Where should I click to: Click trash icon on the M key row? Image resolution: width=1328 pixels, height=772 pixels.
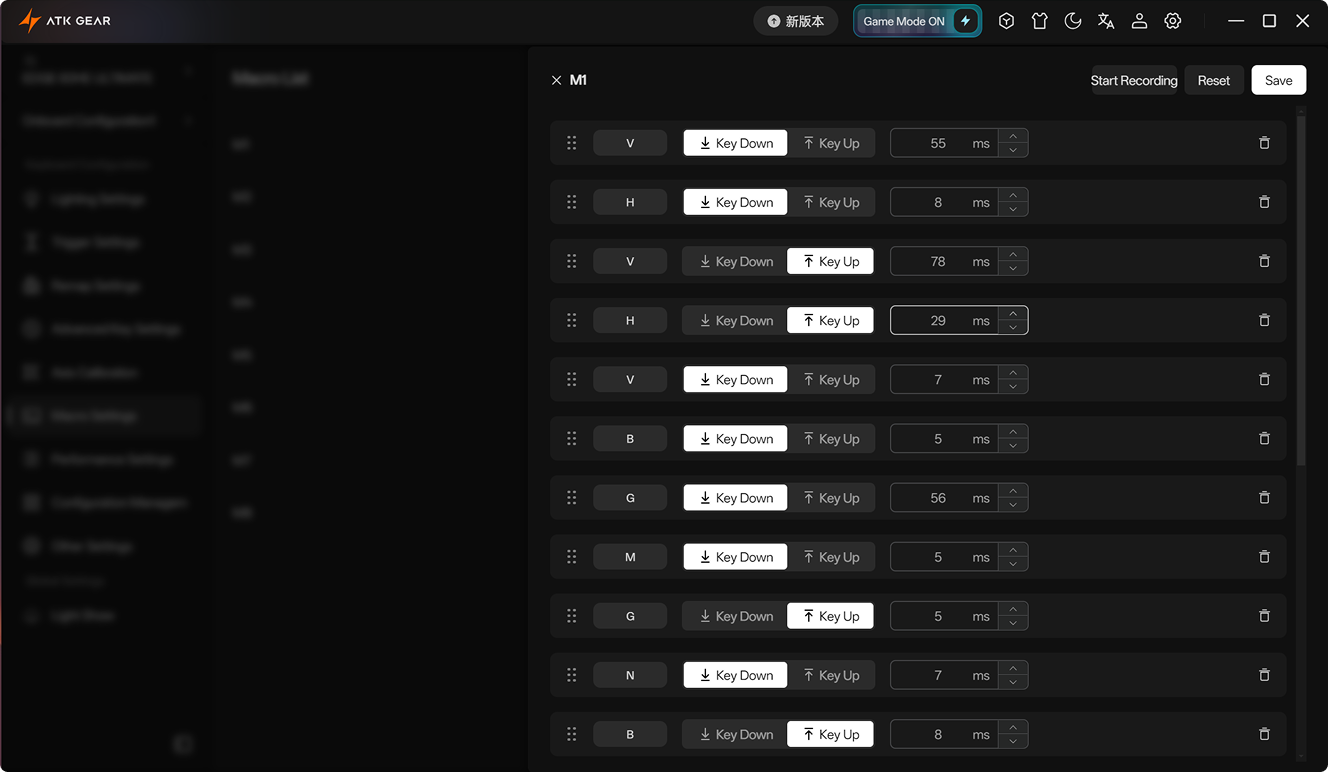pos(1264,557)
